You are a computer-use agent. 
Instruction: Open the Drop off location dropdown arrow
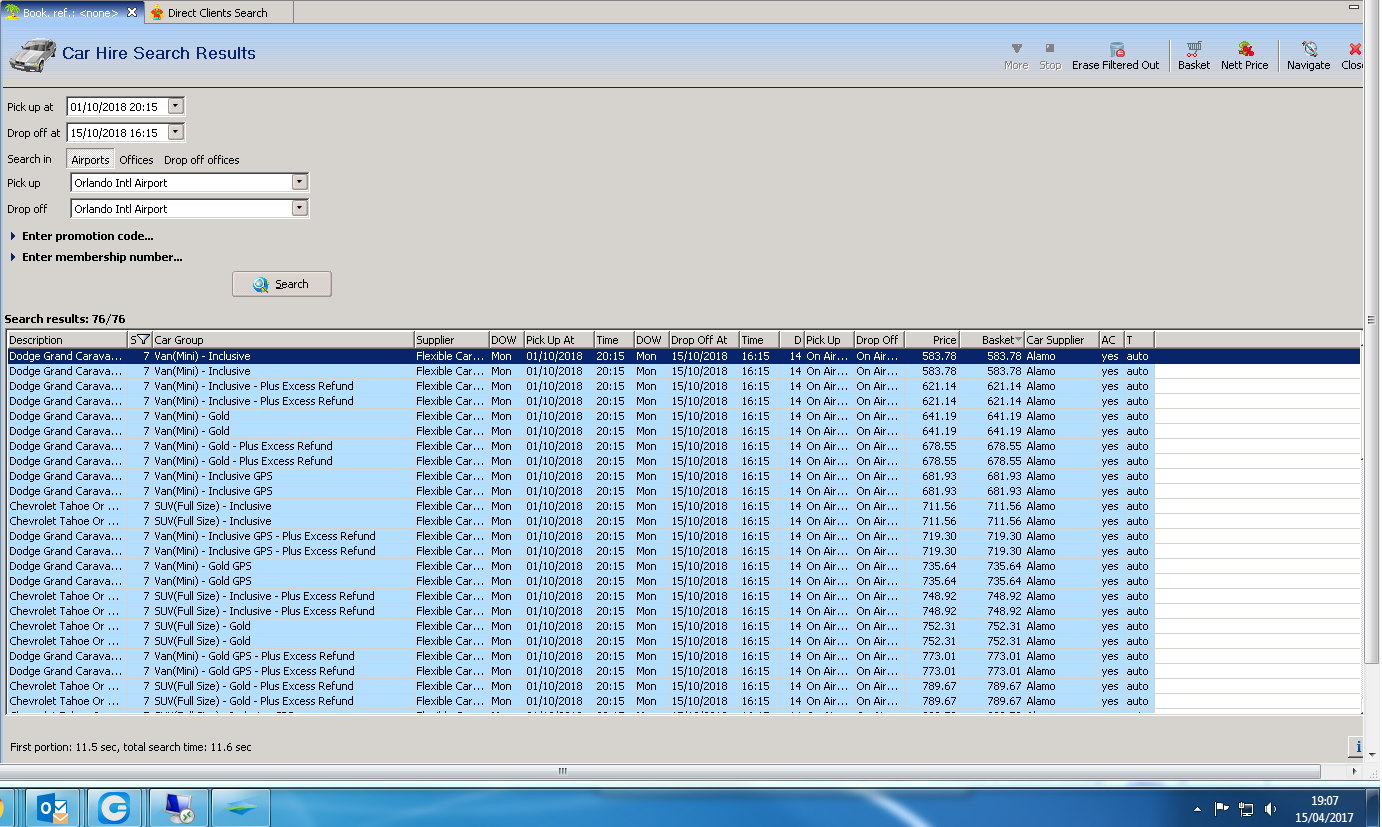[x=299, y=208]
